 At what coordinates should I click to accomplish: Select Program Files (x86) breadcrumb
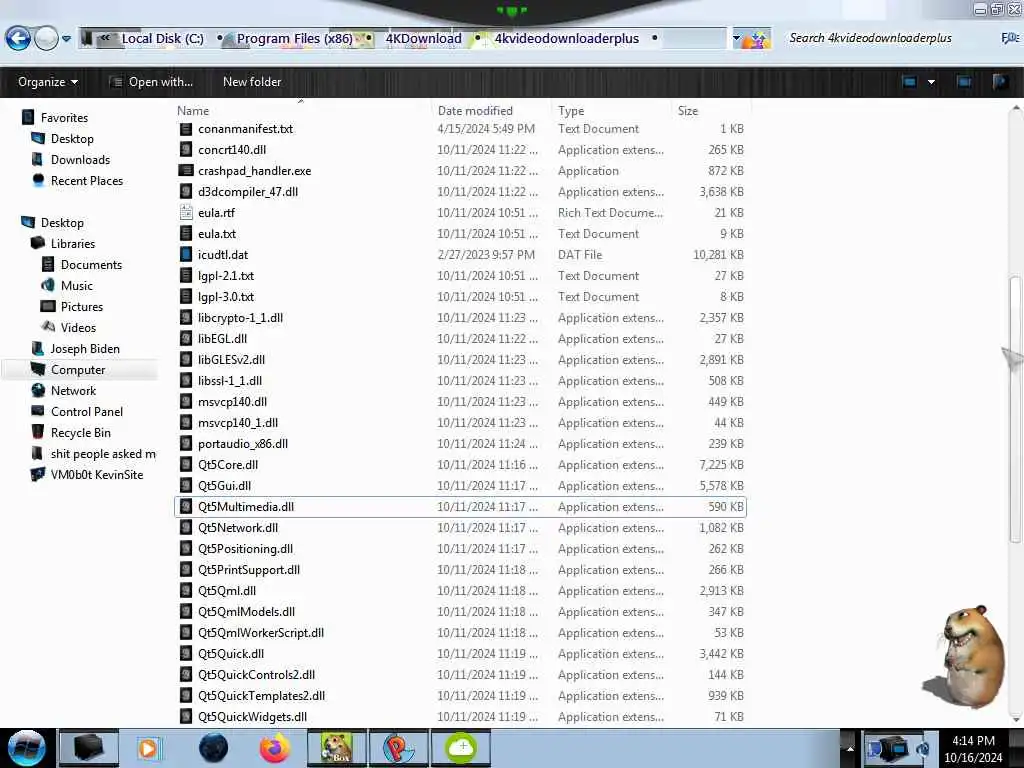tap(295, 39)
